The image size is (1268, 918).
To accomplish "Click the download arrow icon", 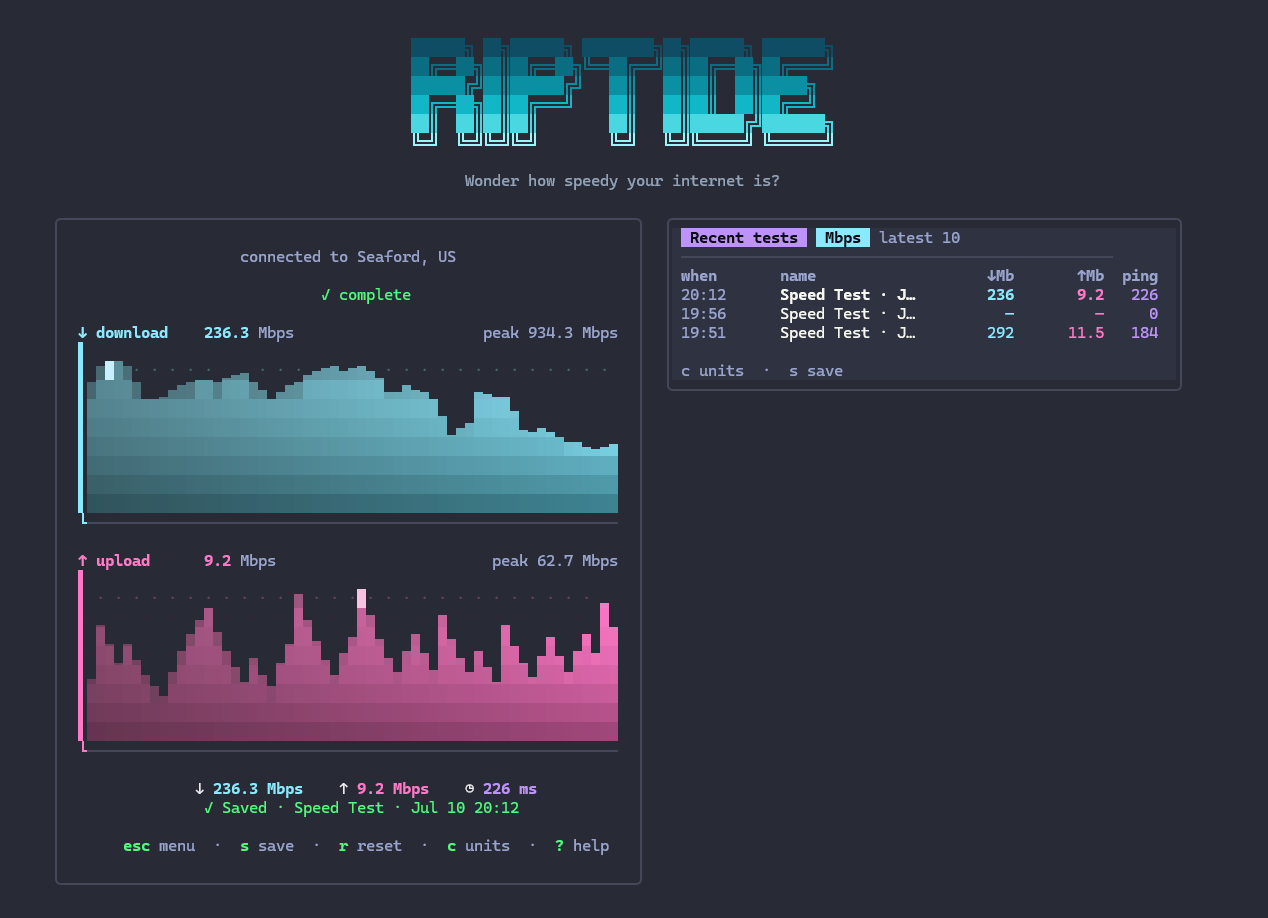I will point(82,333).
